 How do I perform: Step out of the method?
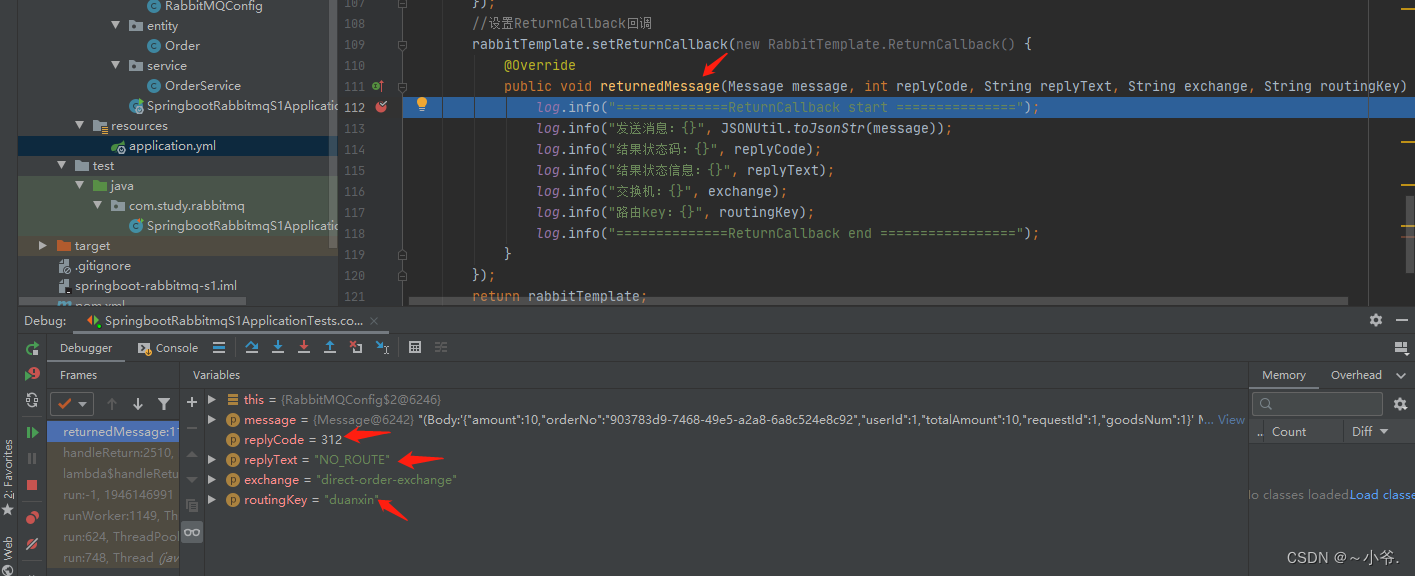[x=330, y=347]
